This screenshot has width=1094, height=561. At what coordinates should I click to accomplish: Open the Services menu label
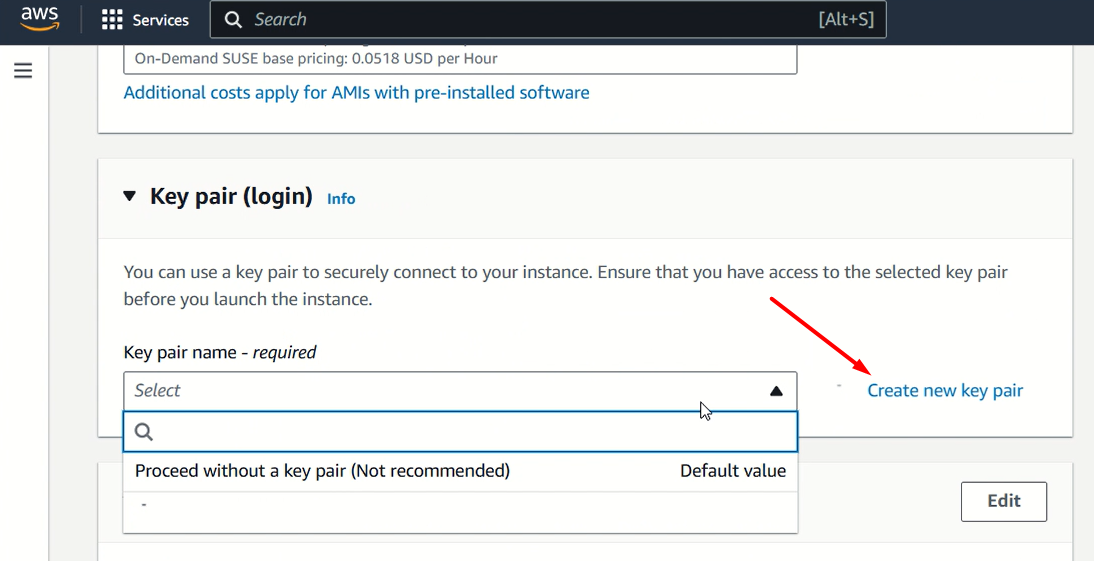pos(161,20)
